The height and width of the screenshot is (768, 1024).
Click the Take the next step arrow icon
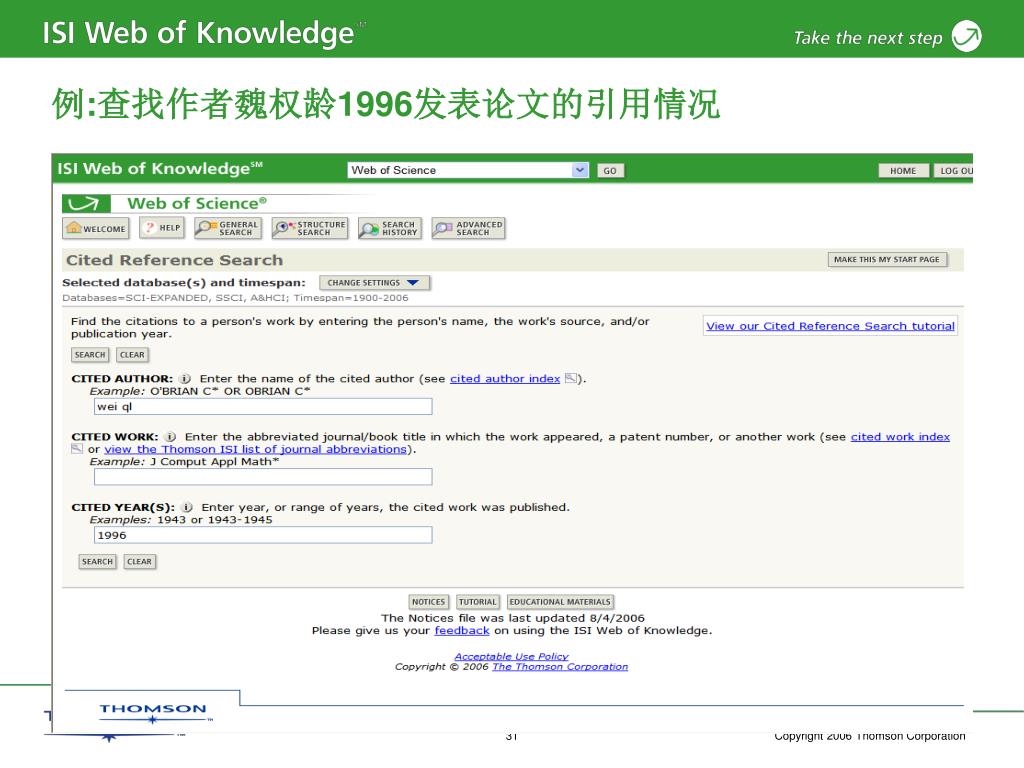967,36
